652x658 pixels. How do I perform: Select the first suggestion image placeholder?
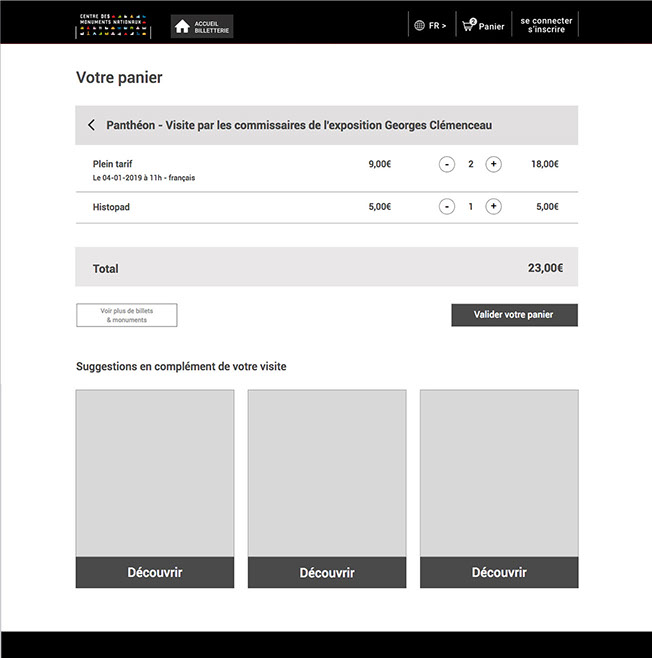tap(155, 473)
